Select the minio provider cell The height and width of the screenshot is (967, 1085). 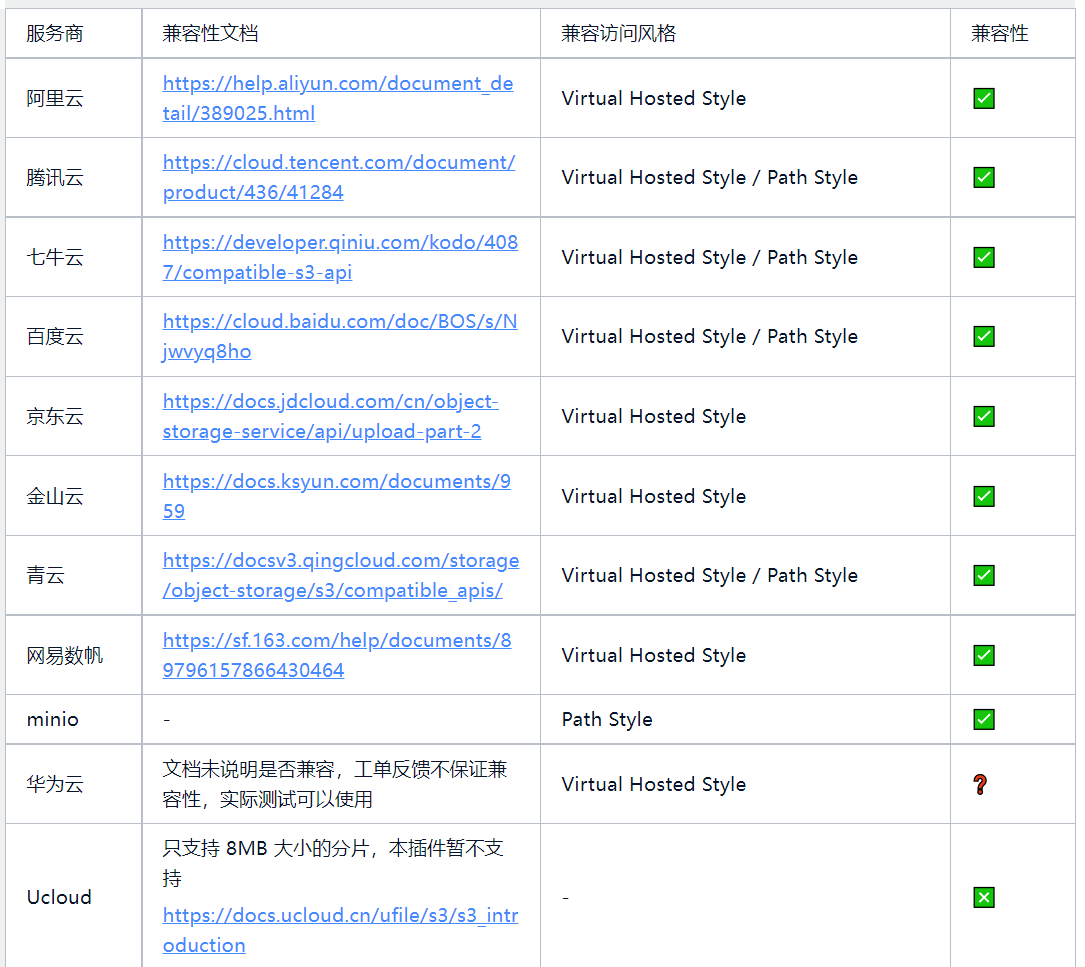73,719
